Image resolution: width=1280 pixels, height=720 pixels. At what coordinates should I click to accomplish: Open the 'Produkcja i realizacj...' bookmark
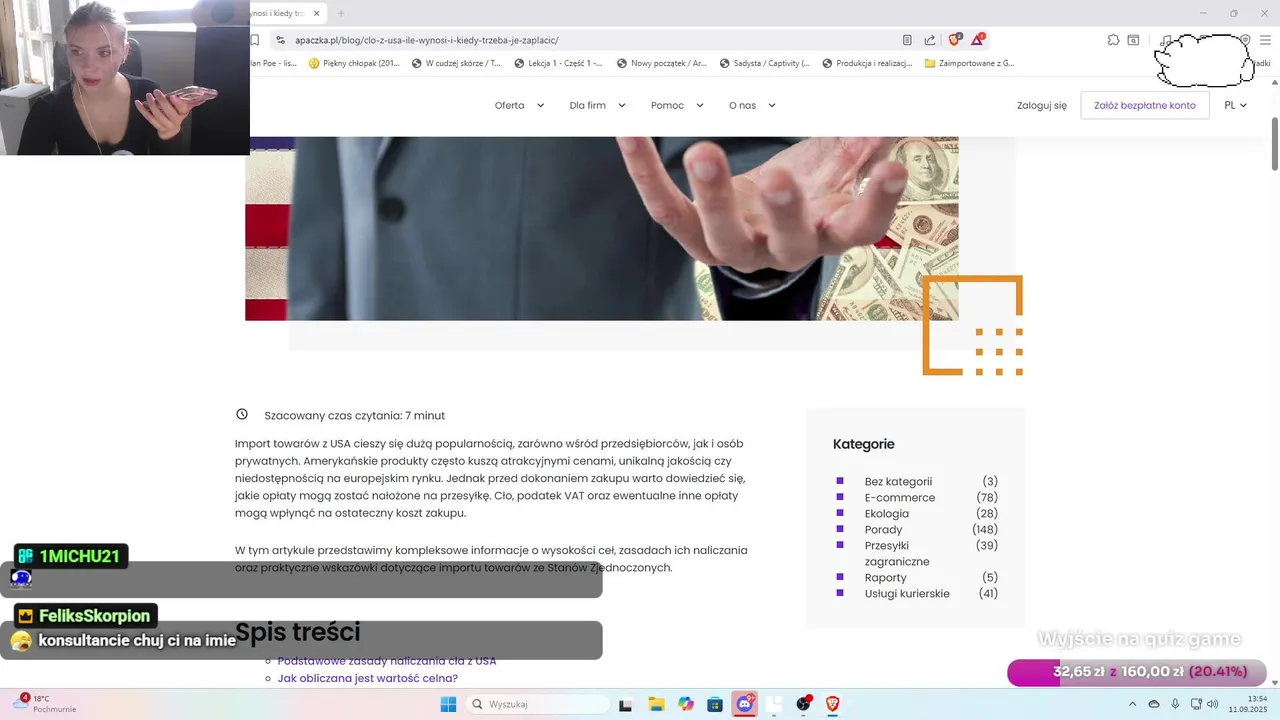867,63
